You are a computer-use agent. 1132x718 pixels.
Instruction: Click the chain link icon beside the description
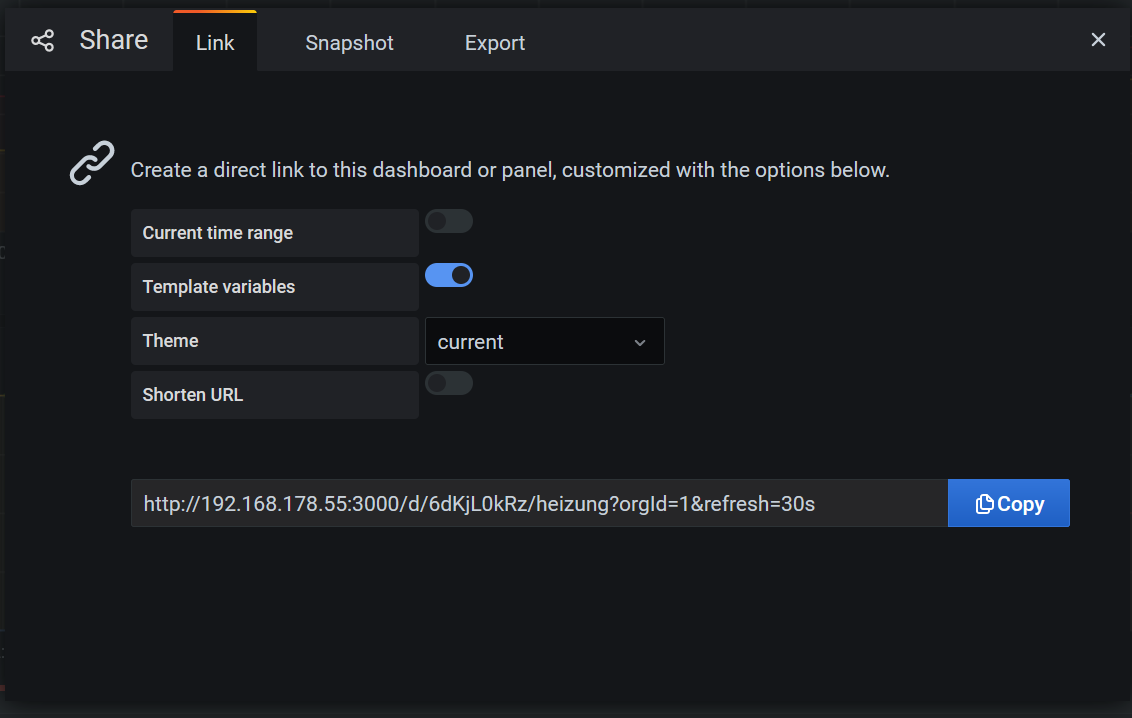92,163
